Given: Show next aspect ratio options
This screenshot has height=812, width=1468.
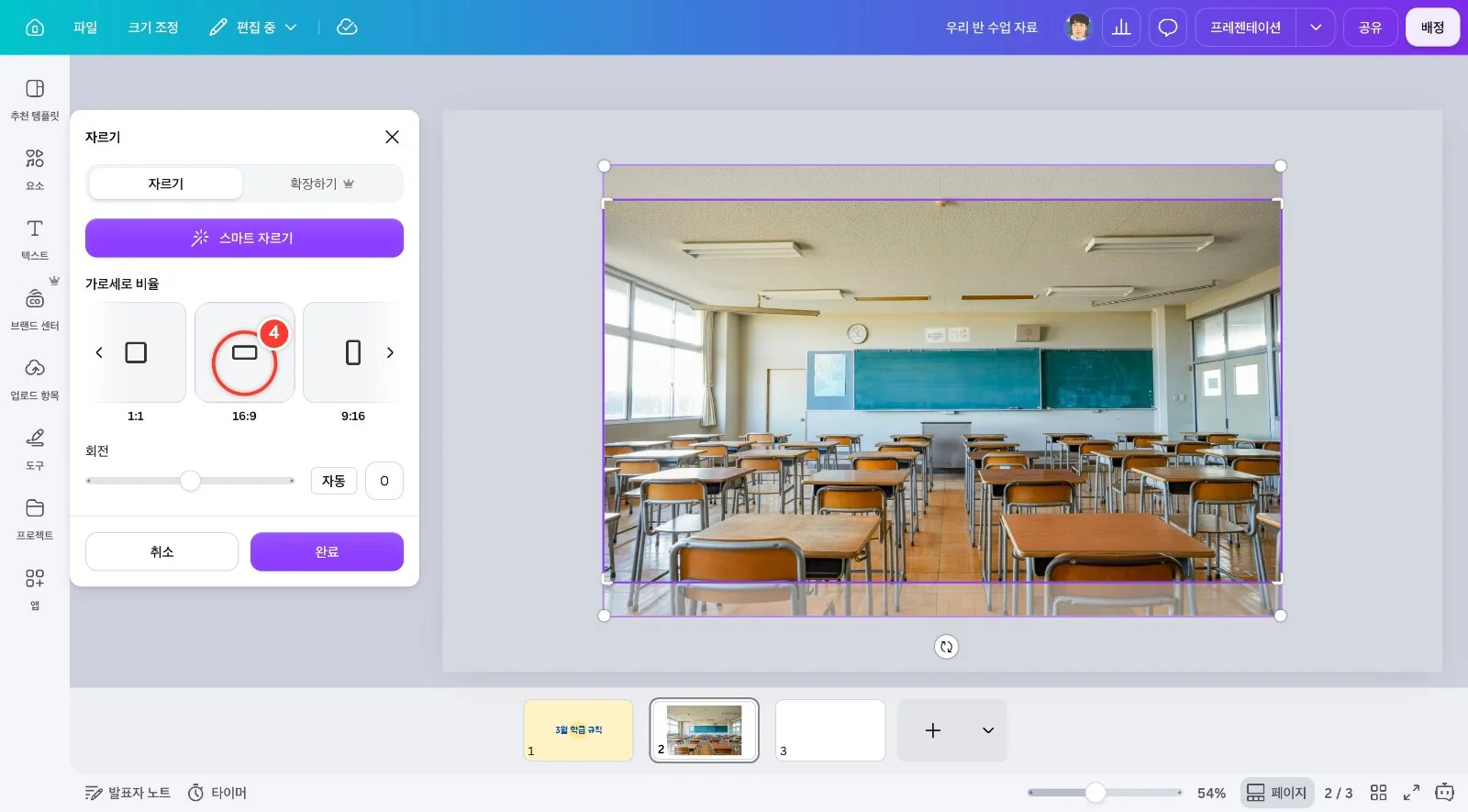Looking at the screenshot, I should click(390, 352).
